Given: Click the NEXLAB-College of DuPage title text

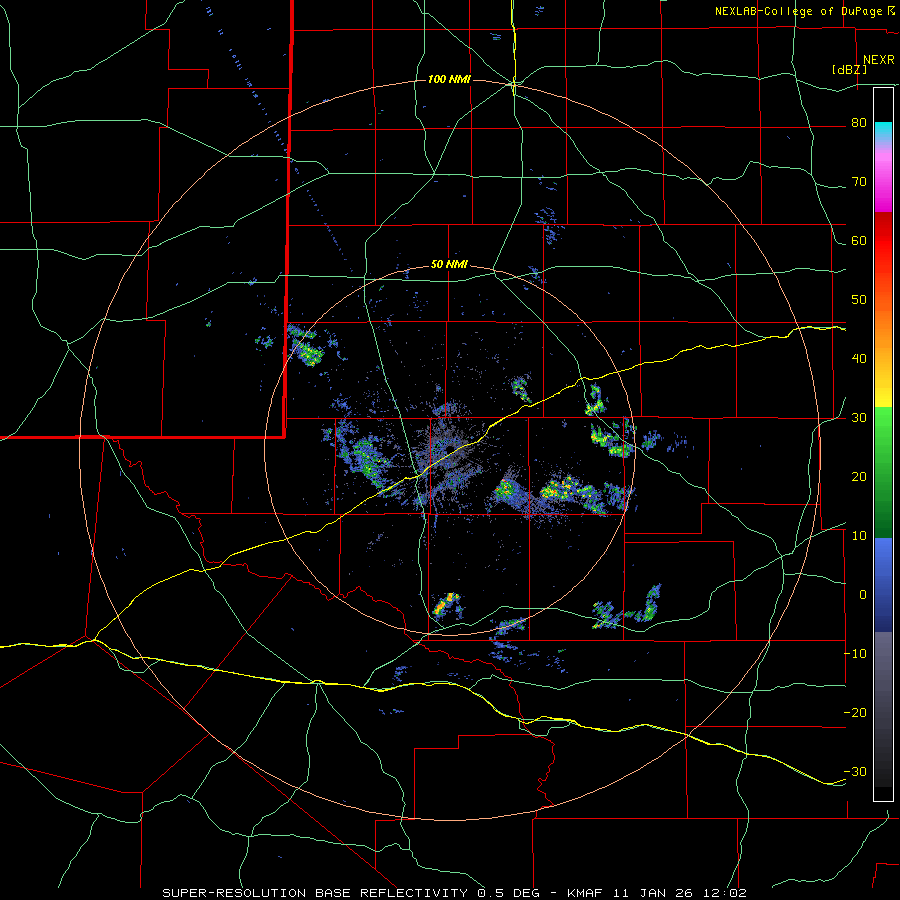Looking at the screenshot, I should point(799,11).
